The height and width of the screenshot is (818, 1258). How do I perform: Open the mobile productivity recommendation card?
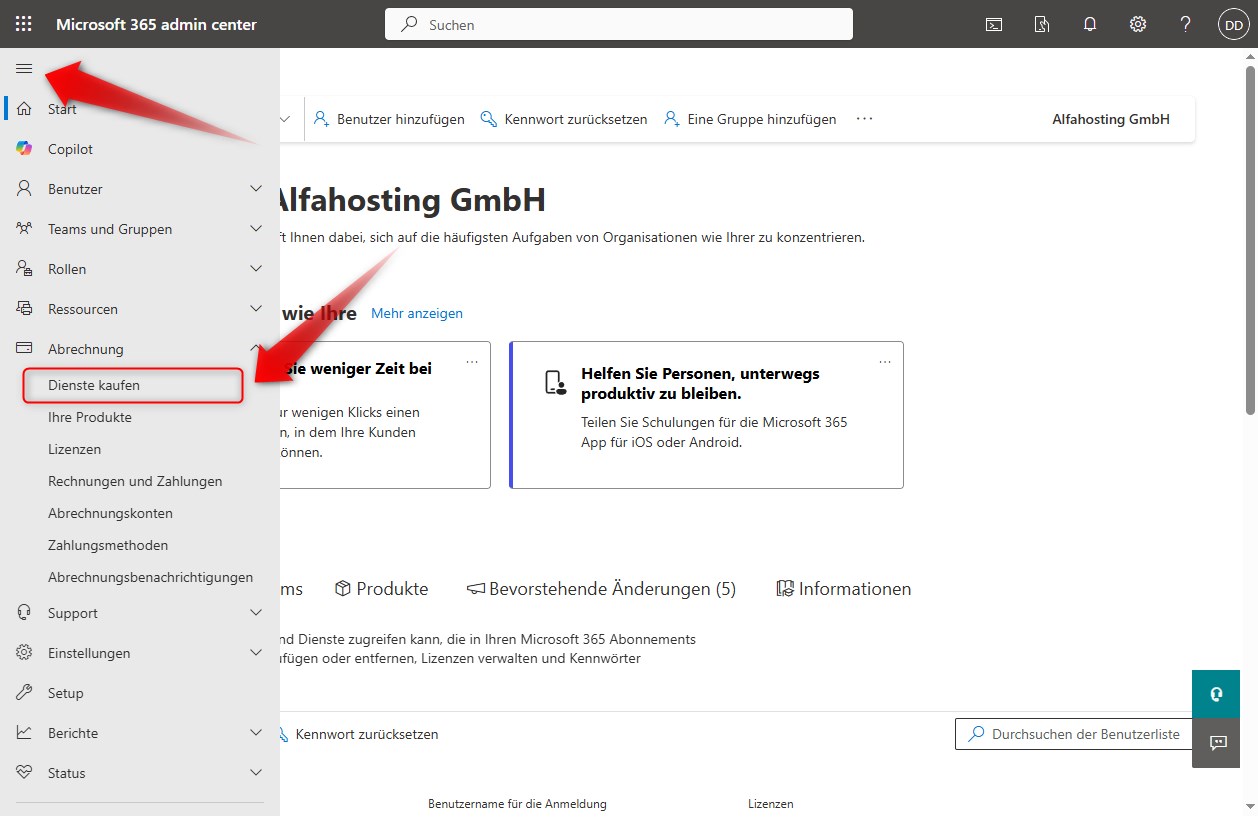707,415
